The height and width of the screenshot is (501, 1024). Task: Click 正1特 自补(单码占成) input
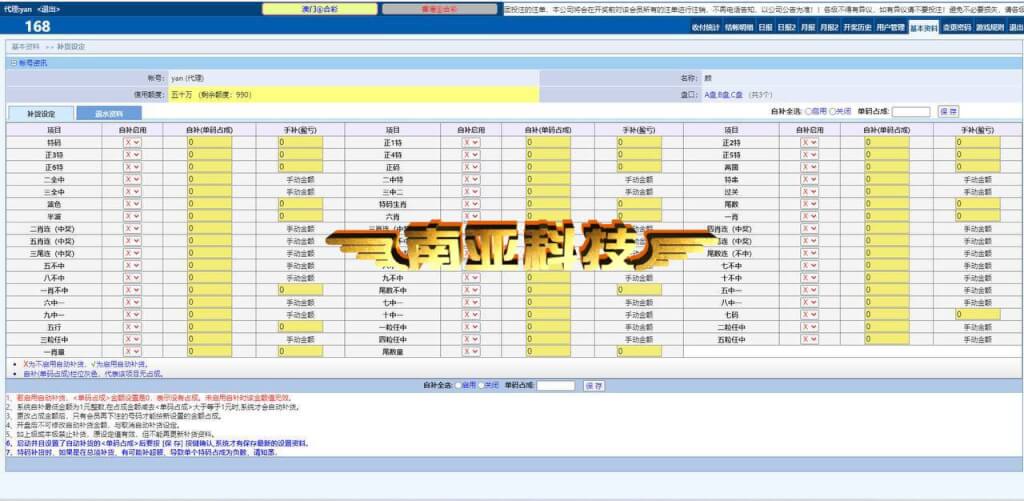pos(549,142)
